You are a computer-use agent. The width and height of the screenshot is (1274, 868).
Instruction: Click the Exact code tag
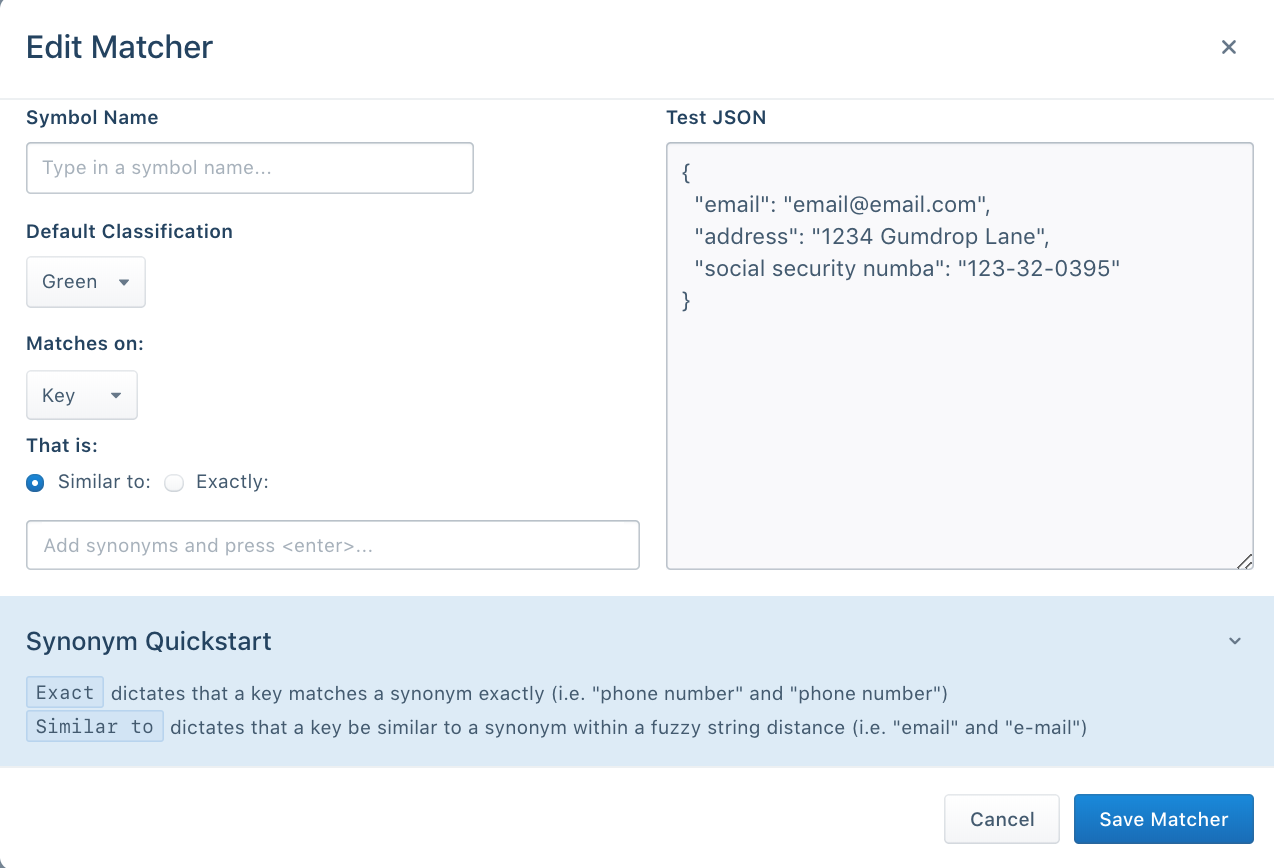point(65,693)
